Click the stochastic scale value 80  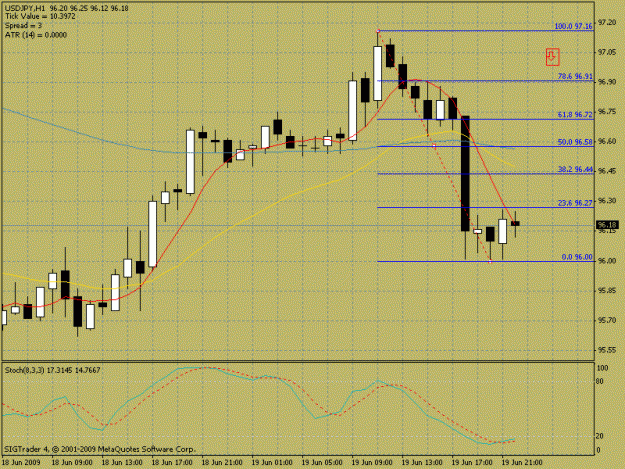(599, 381)
